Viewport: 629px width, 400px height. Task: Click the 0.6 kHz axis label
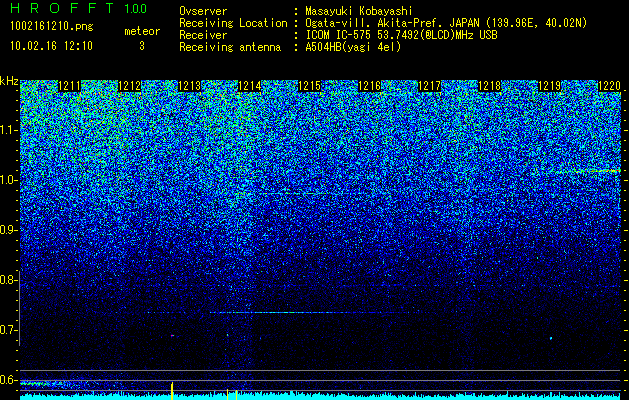click(8, 380)
